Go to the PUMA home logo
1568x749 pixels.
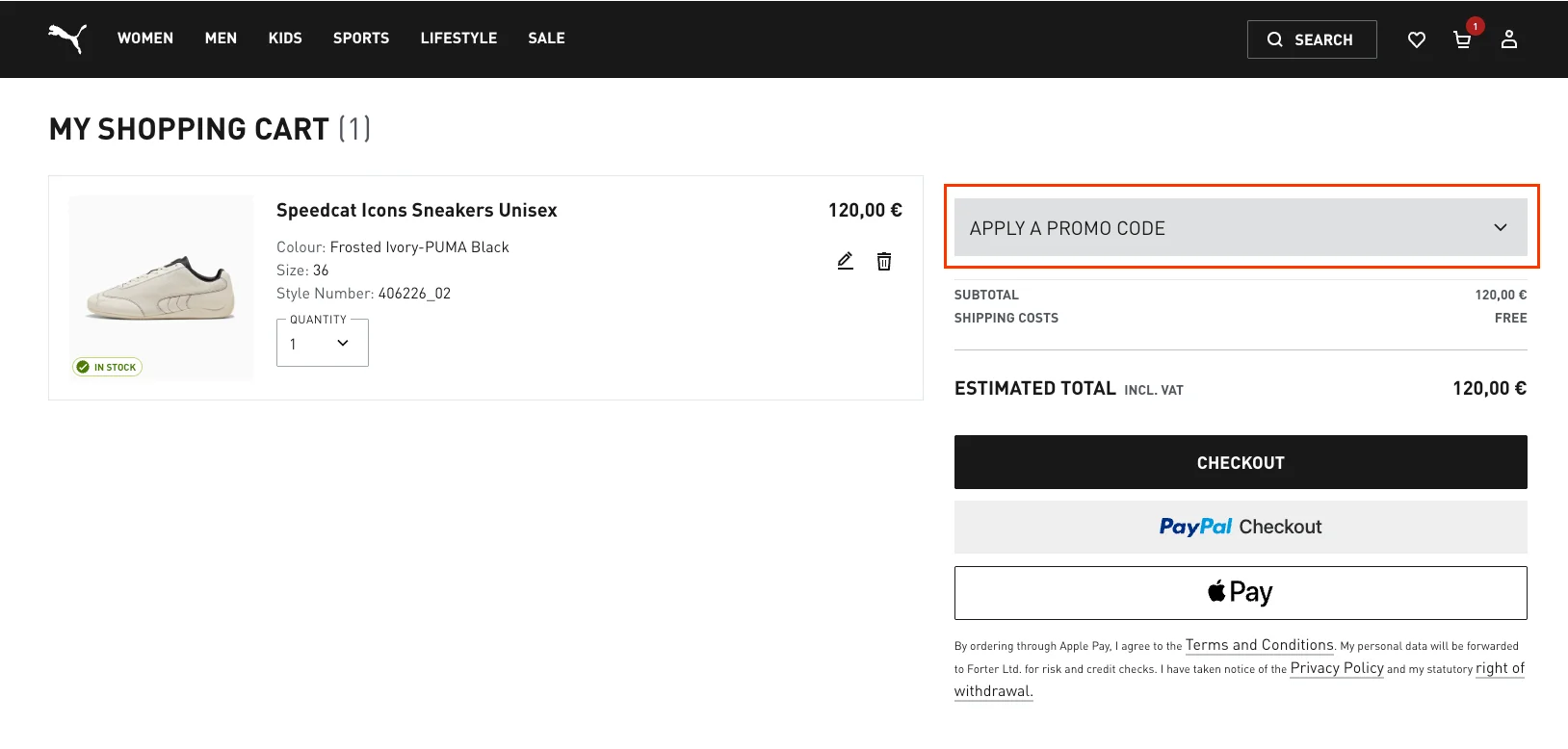point(67,39)
